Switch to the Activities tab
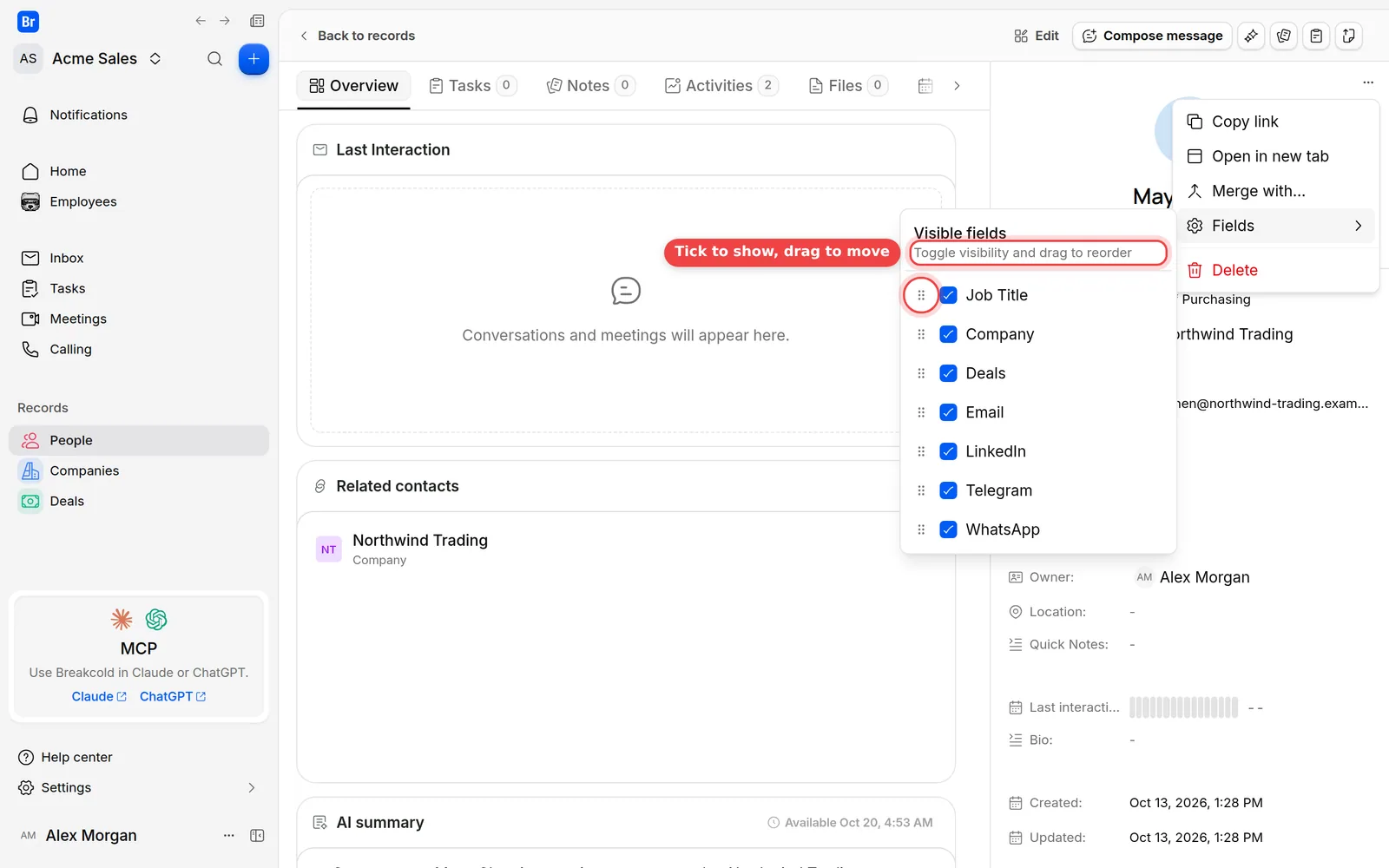 (x=721, y=86)
